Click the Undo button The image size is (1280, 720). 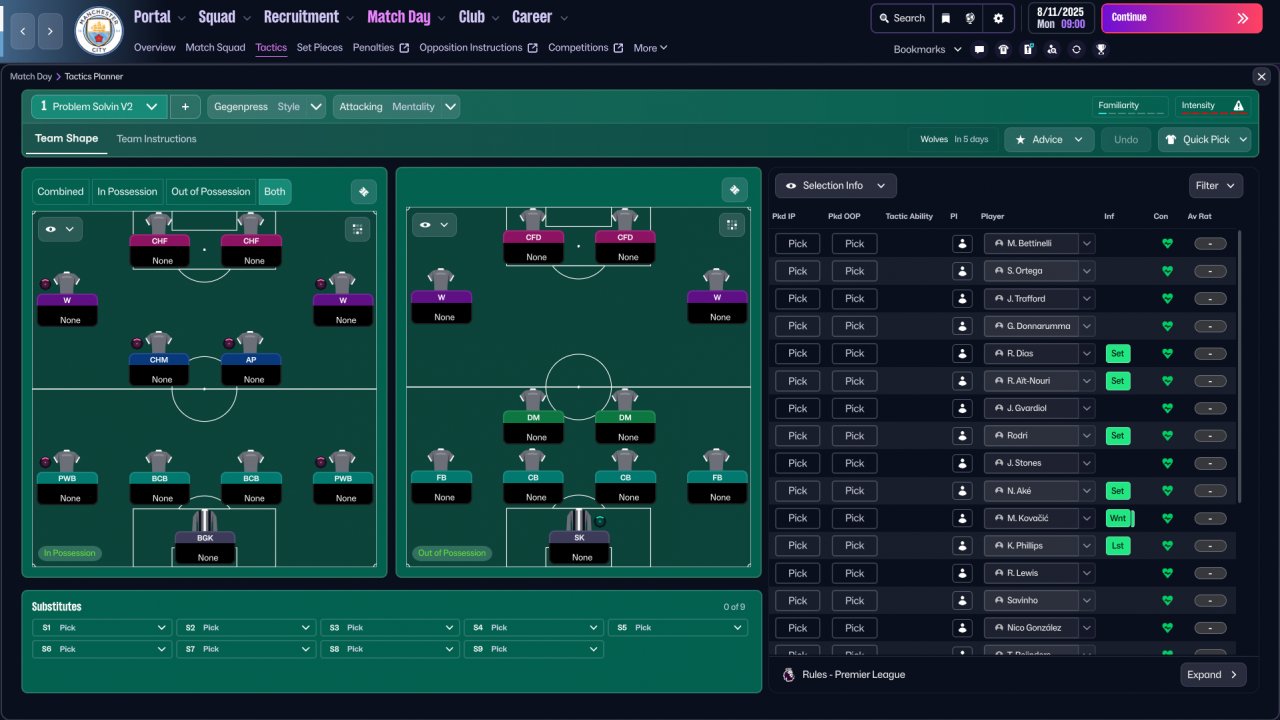click(x=1126, y=140)
